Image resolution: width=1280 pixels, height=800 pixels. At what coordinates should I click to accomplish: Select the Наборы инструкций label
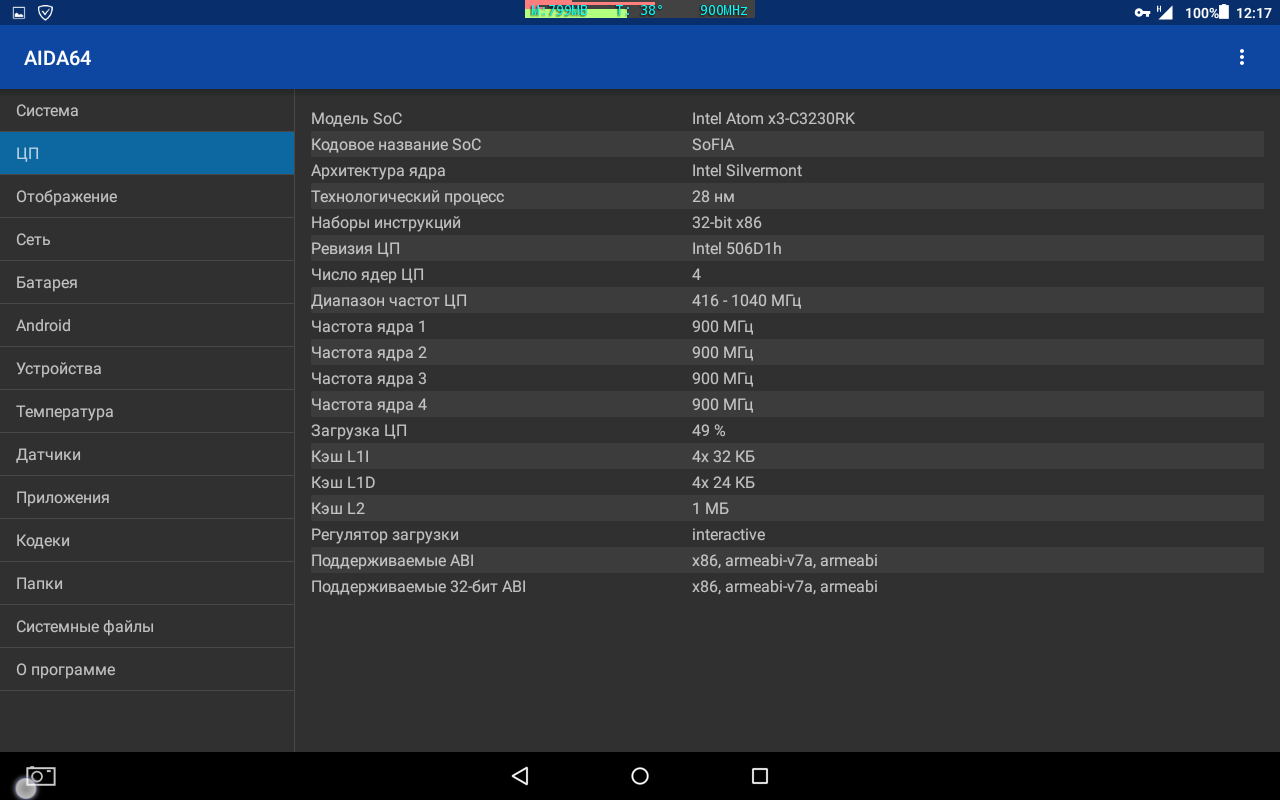point(386,223)
